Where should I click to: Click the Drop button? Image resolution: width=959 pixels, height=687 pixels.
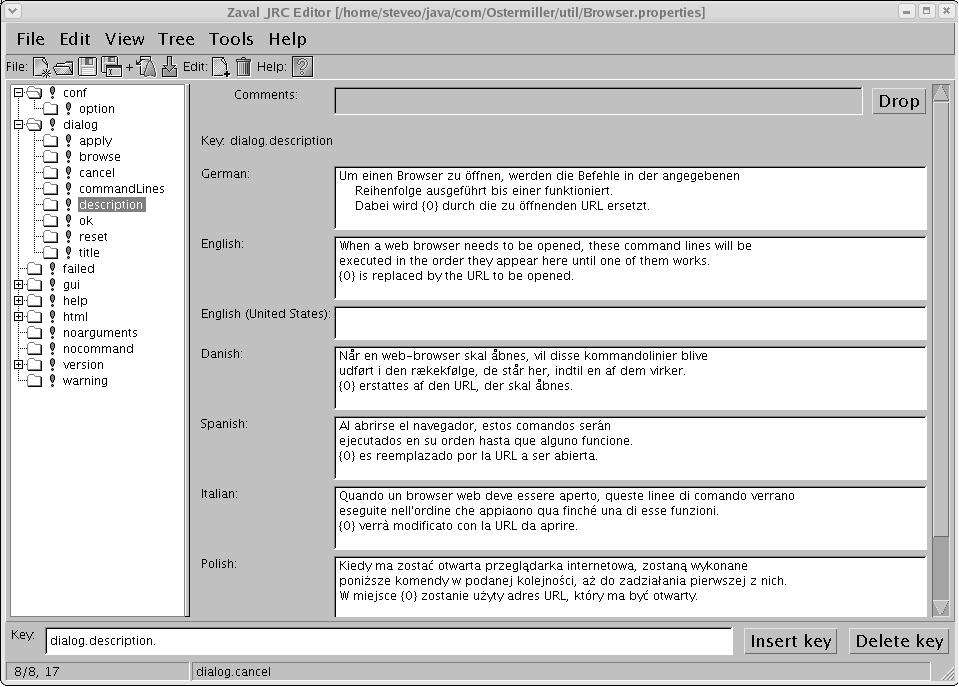tap(898, 101)
